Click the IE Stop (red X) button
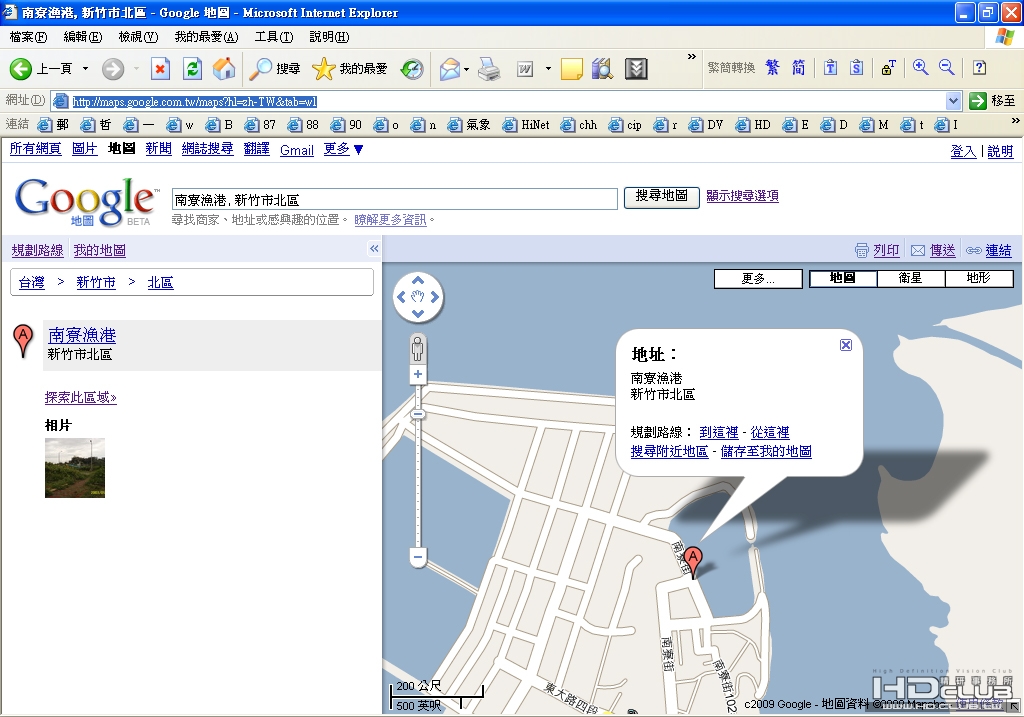 pyautogui.click(x=160, y=69)
